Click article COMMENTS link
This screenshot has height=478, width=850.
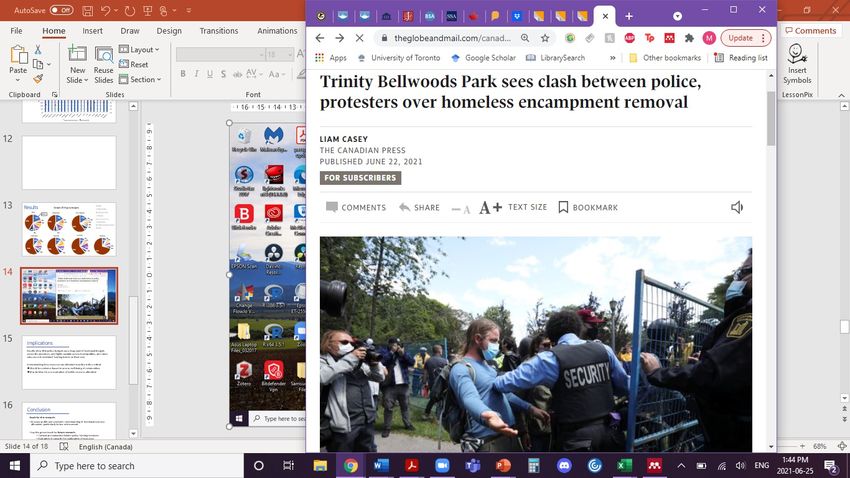pos(356,207)
